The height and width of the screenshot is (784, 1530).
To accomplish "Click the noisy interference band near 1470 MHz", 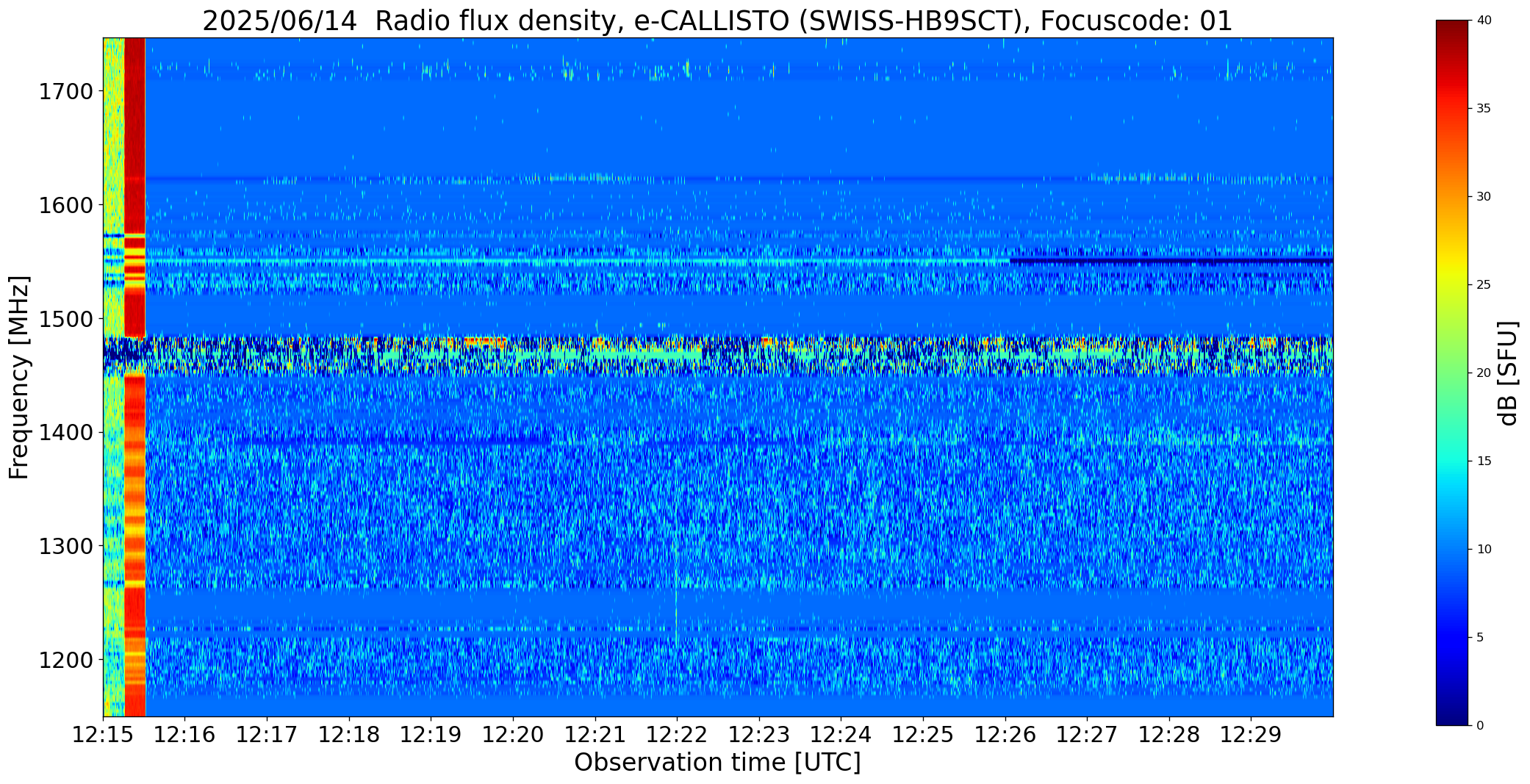I will point(718,356).
